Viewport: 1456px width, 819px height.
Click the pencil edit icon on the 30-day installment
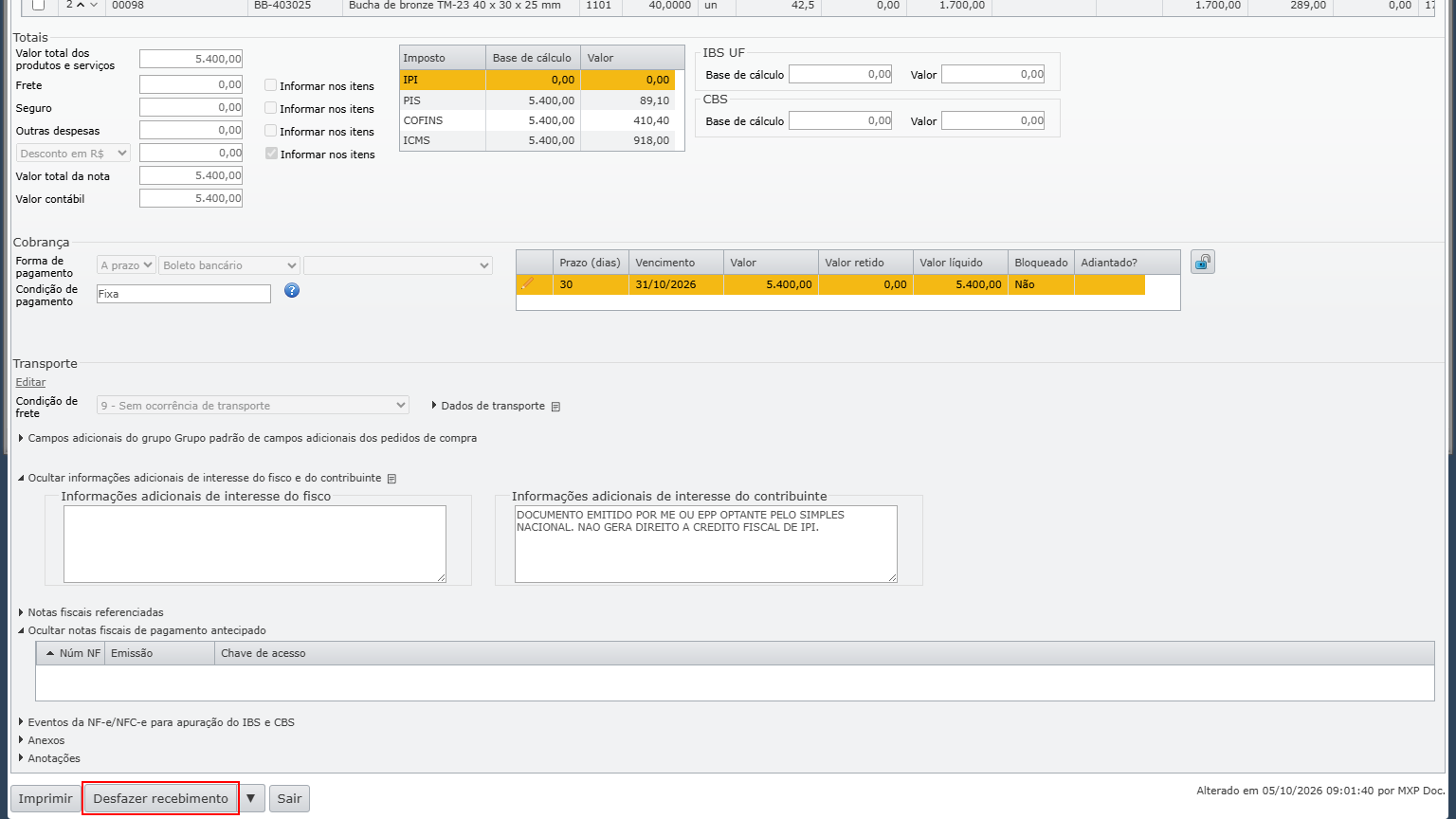click(x=528, y=283)
